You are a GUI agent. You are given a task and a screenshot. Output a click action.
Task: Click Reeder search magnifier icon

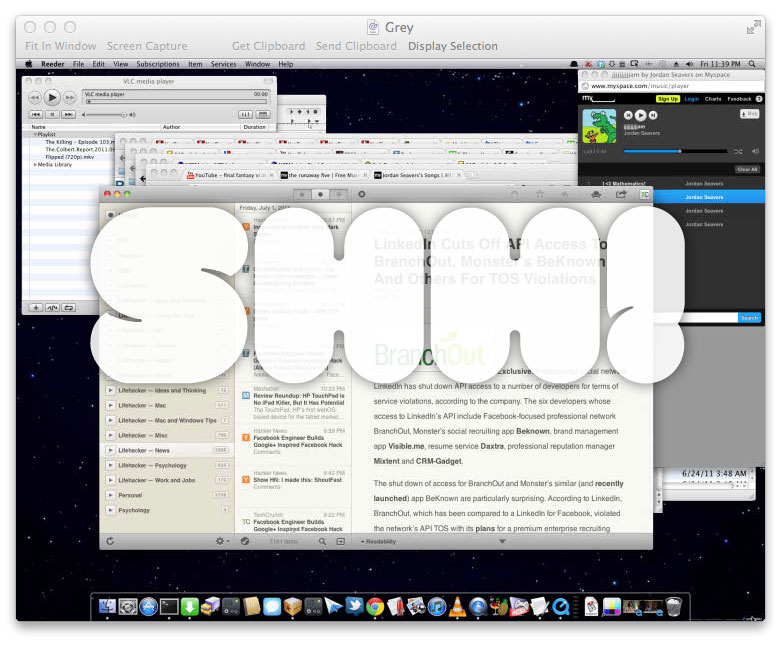click(323, 541)
